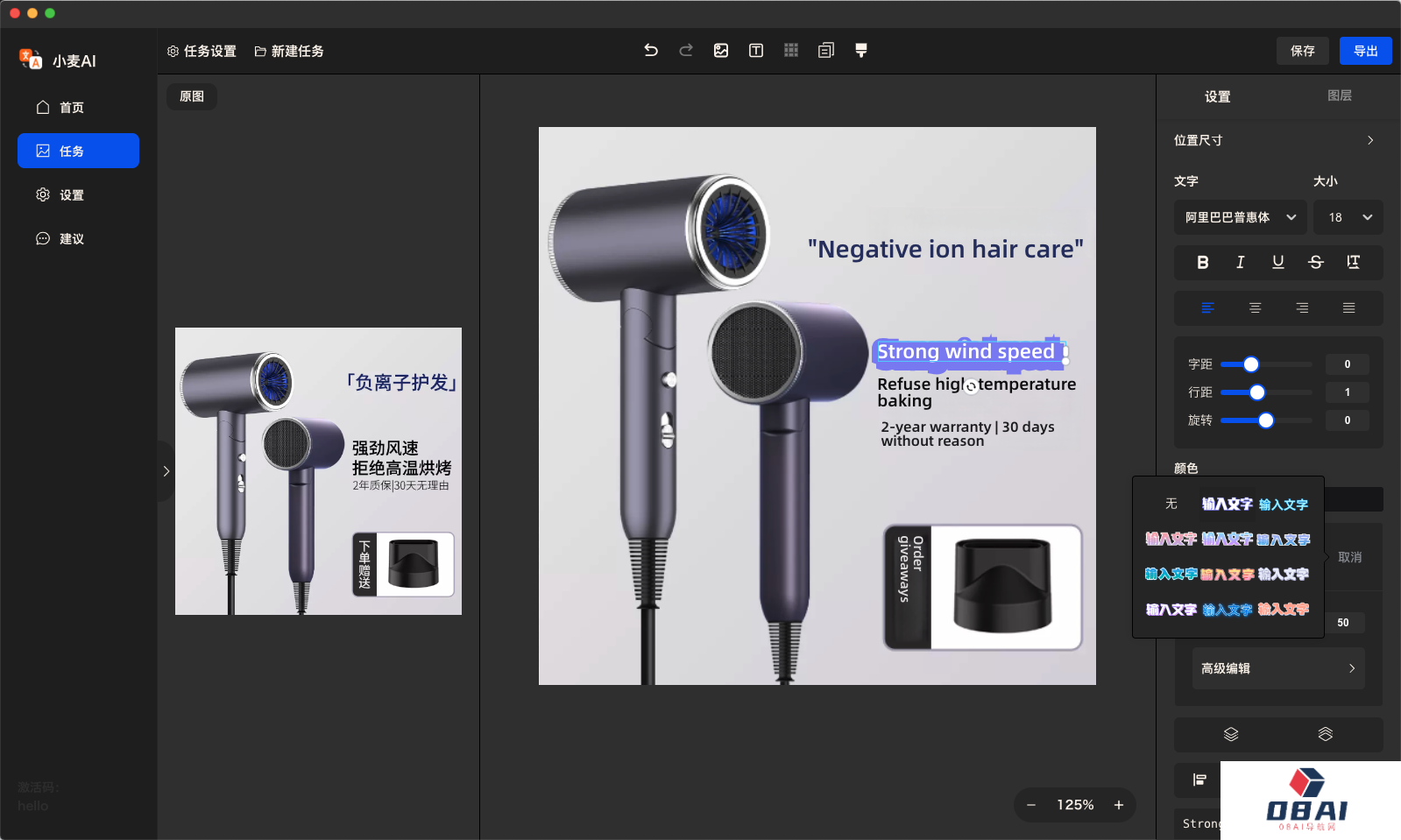
Task: Toggle italic text formatting
Action: (x=1240, y=262)
